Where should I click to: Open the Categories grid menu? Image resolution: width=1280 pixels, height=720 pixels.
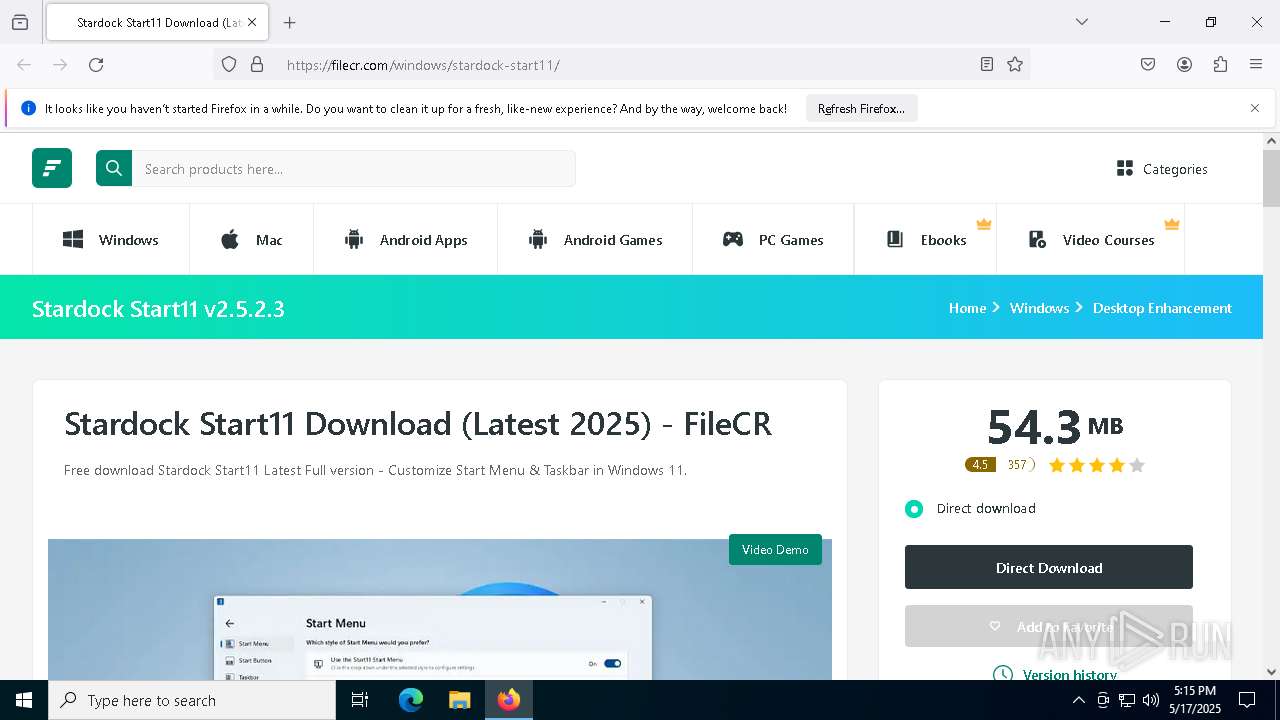(x=1162, y=169)
